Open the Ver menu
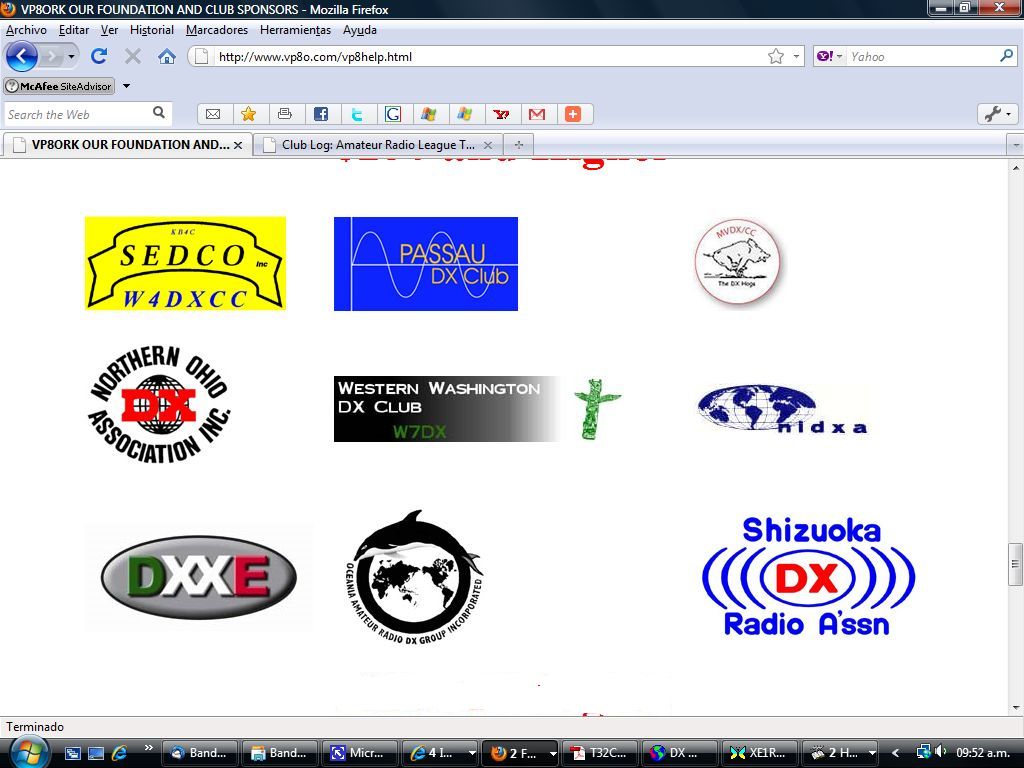Screen dimensions: 1024x768 [109, 30]
